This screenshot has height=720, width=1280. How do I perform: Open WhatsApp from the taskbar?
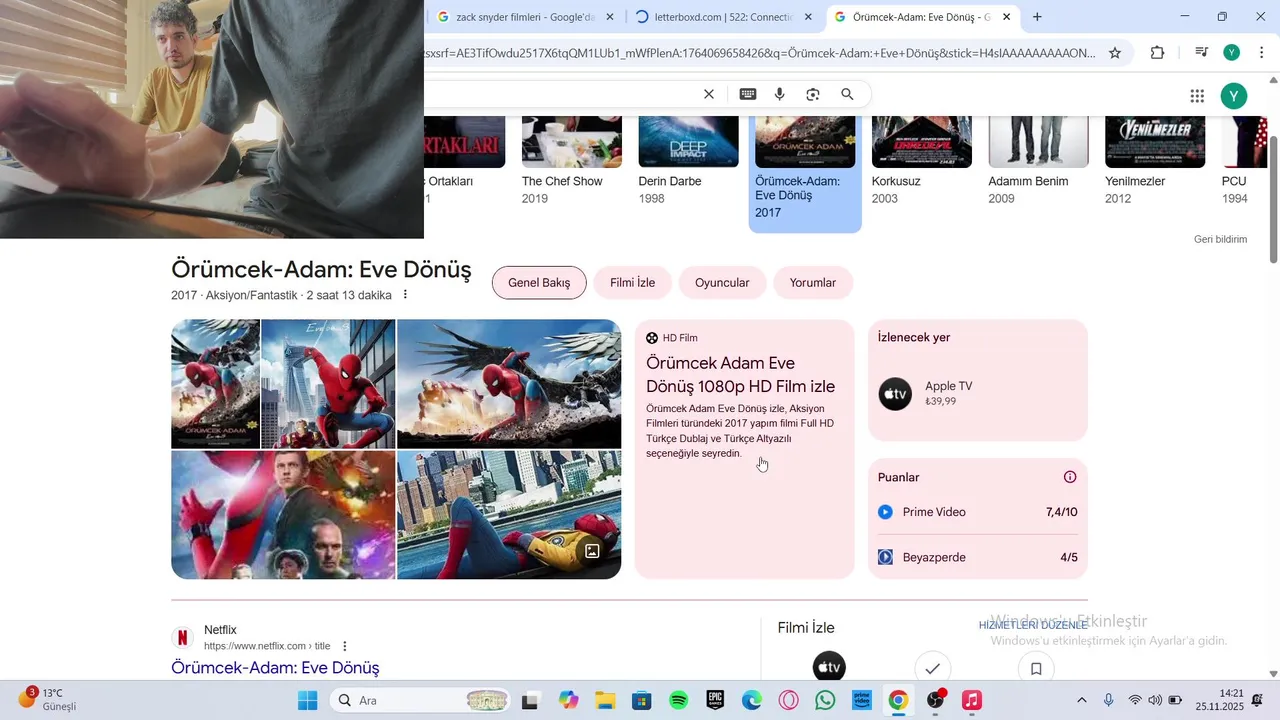point(825,700)
